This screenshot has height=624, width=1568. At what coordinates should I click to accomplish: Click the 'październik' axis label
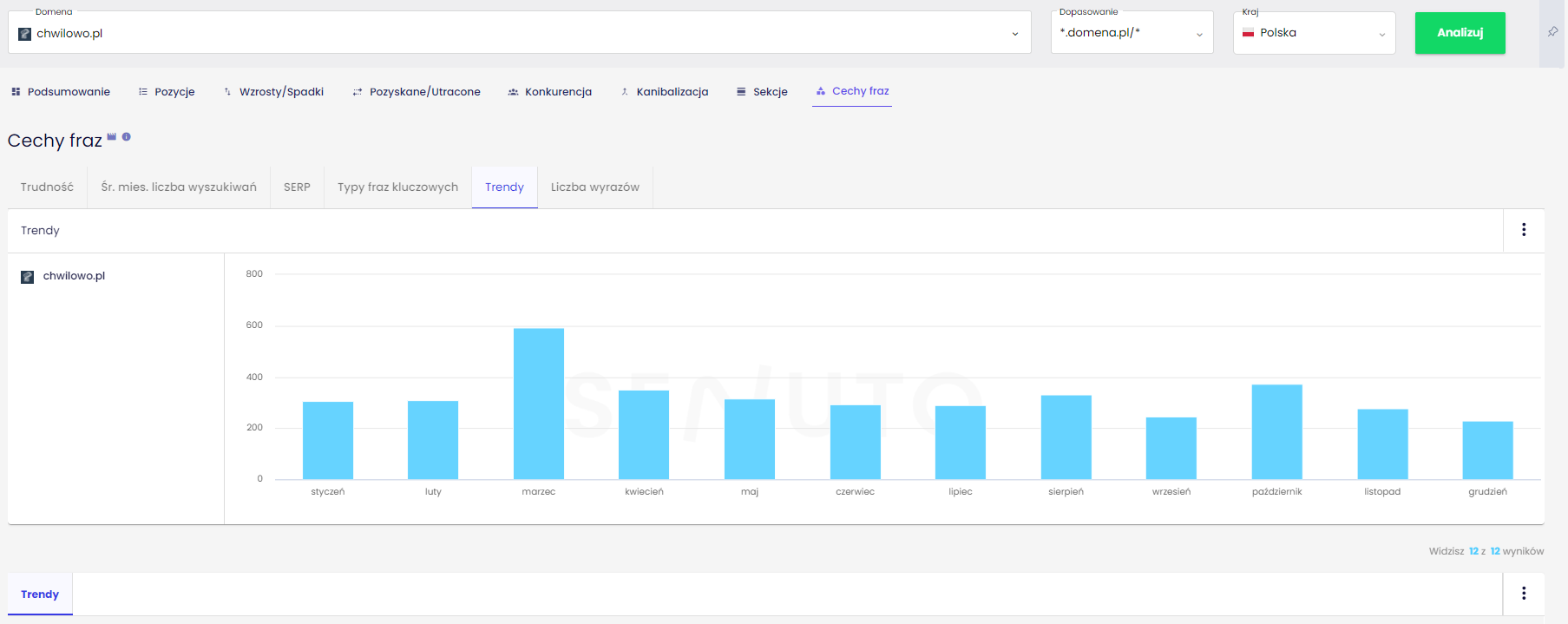coord(1277,492)
